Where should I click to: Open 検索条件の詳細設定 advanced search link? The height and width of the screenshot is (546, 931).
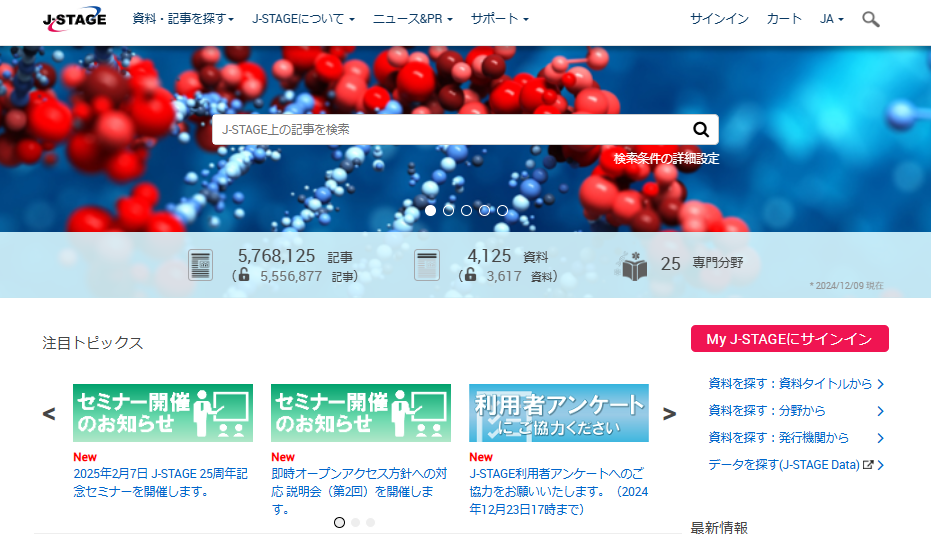tap(666, 158)
